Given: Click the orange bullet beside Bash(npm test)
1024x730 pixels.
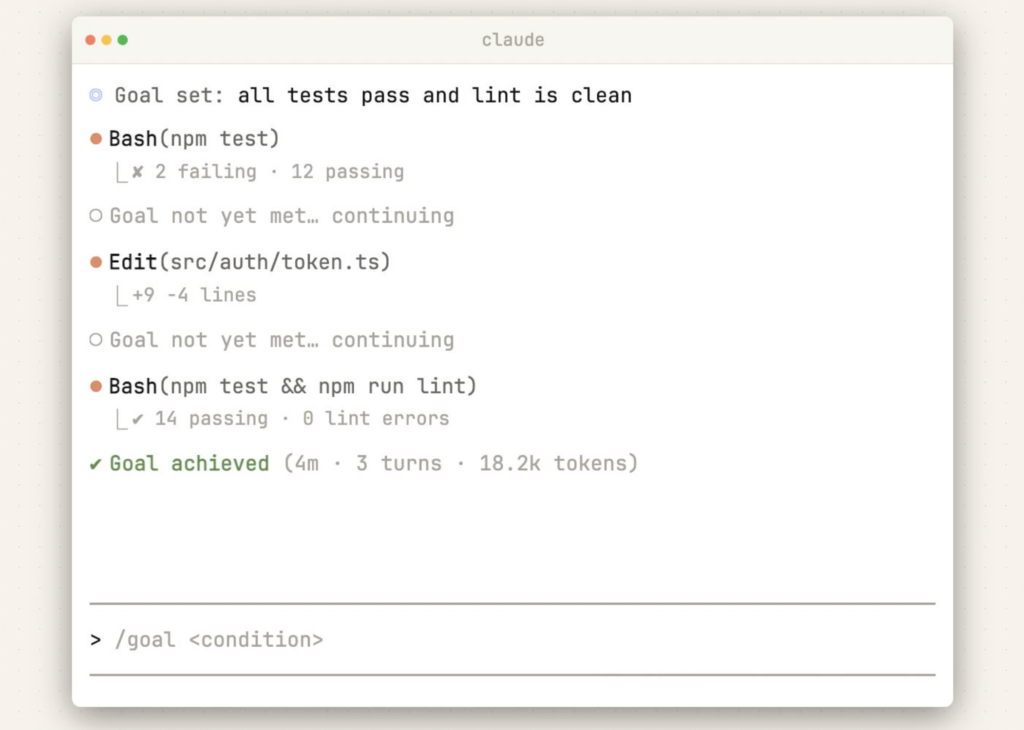Looking at the screenshot, I should coord(96,139).
